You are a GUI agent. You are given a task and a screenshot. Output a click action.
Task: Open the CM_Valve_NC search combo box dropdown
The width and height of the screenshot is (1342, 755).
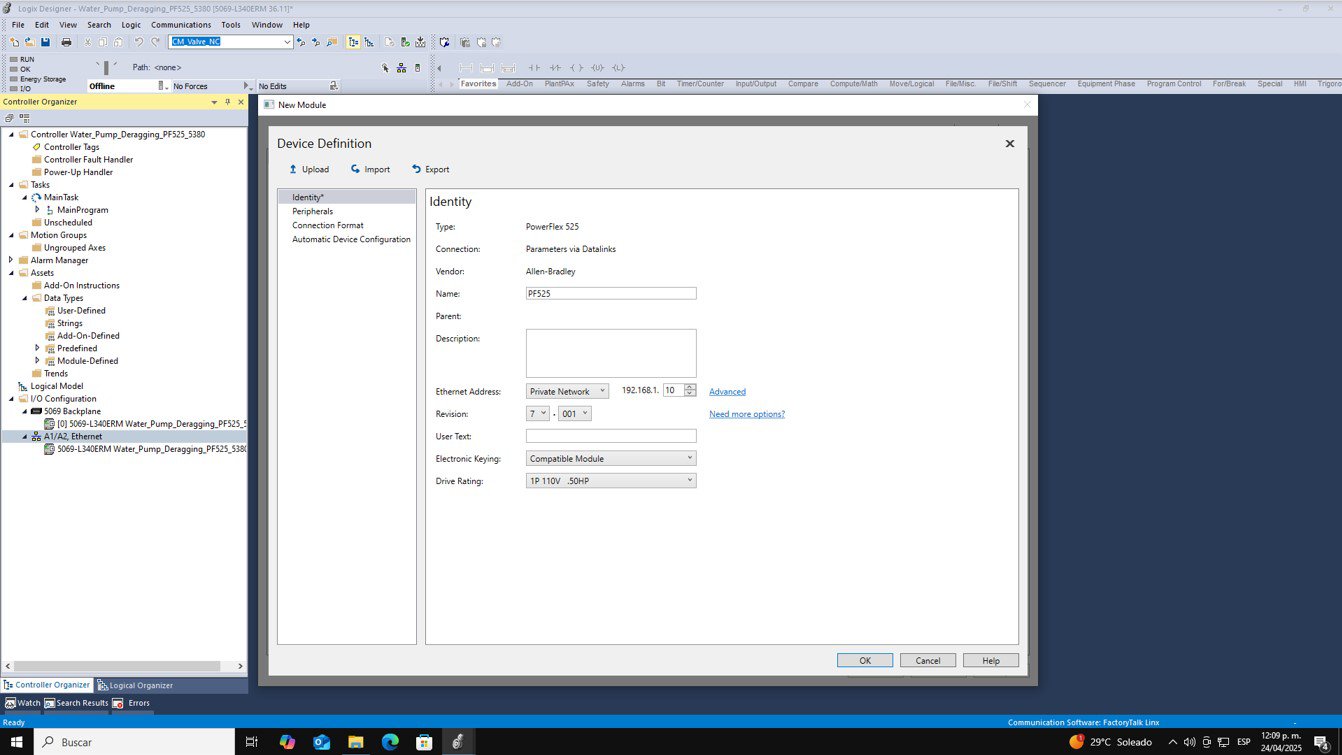[287, 42]
